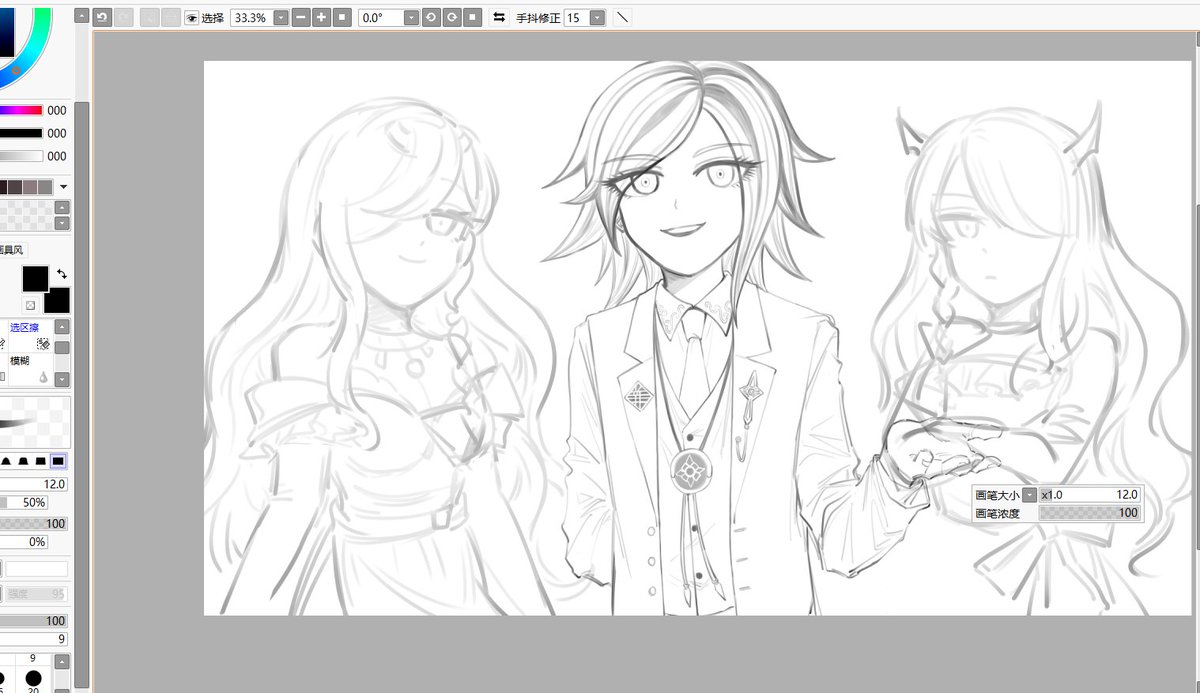The height and width of the screenshot is (693, 1200).
Task: Toggle the transparent color icon
Action: click(x=31, y=304)
